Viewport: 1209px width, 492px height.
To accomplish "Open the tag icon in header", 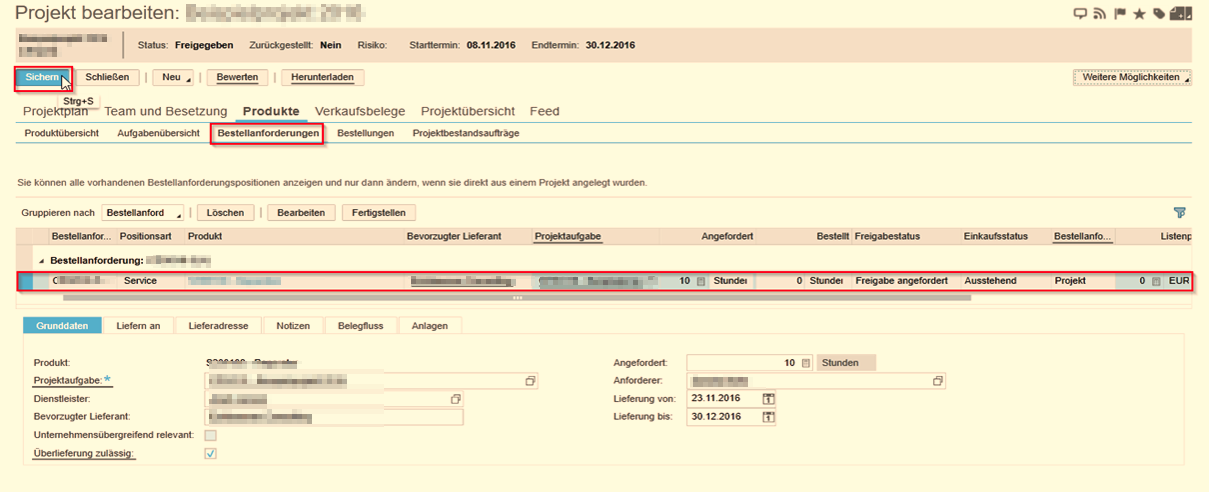I will (1159, 14).
